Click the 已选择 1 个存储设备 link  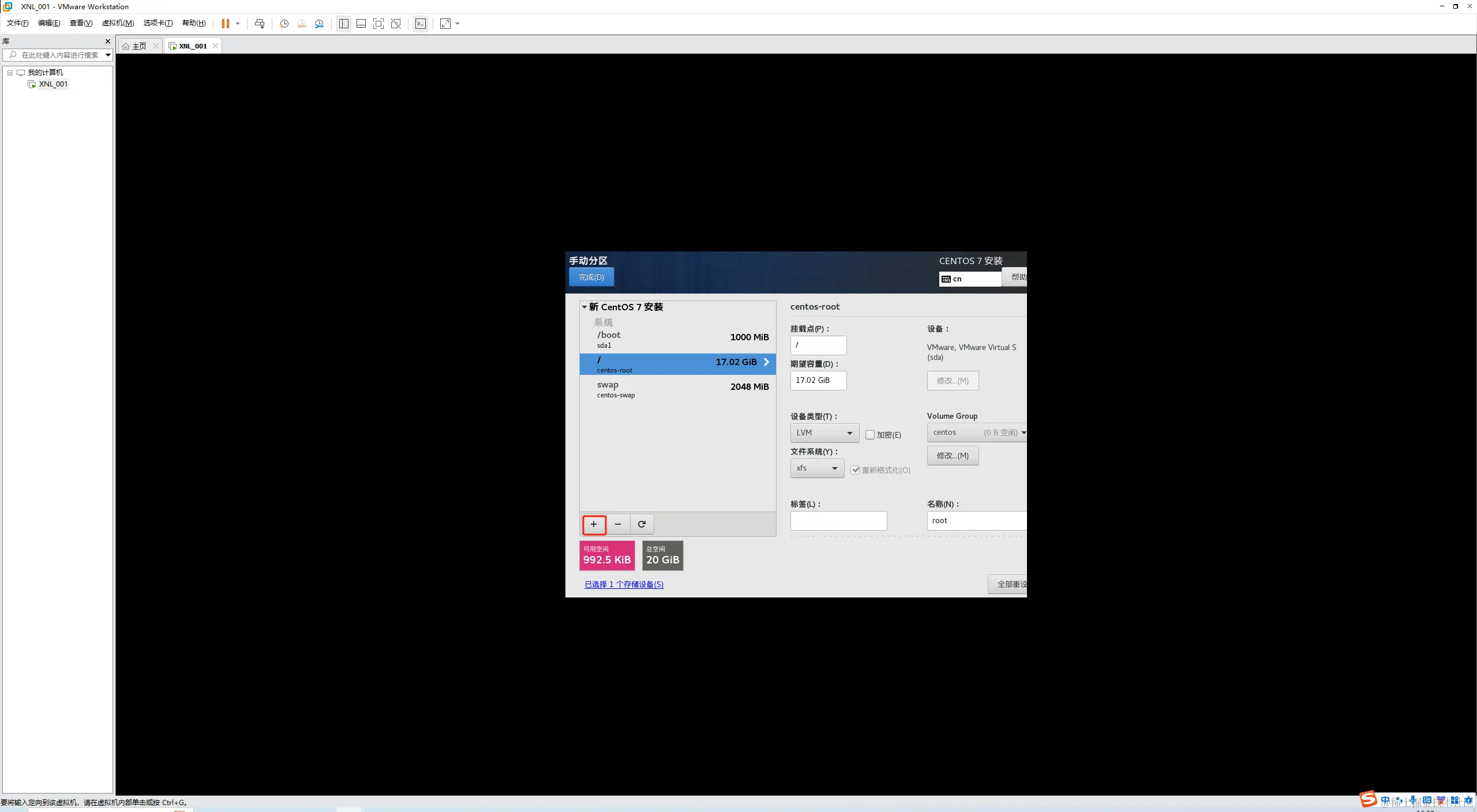[x=624, y=584]
